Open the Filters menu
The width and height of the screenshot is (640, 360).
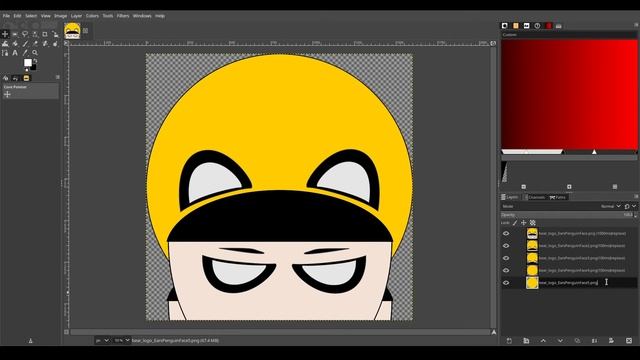[123, 16]
